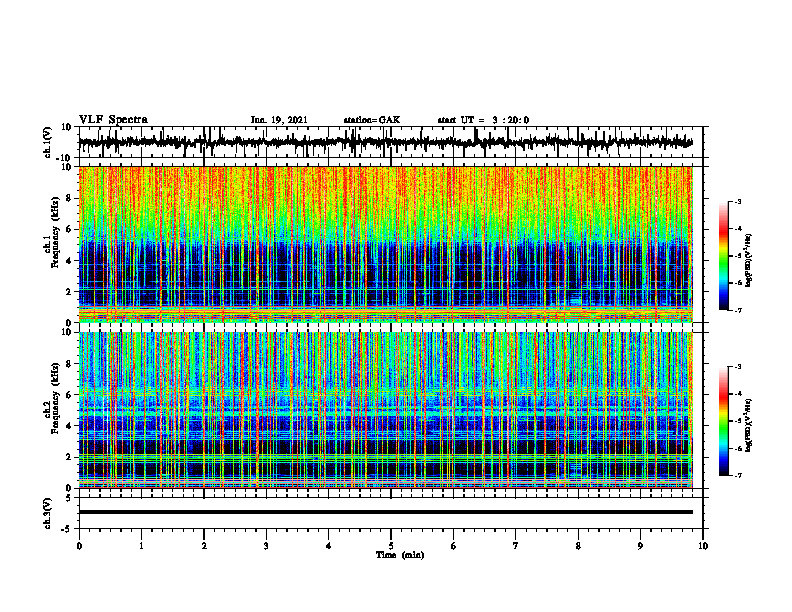Click time axis tick label "7"
This screenshot has width=792, height=612.
(516, 546)
